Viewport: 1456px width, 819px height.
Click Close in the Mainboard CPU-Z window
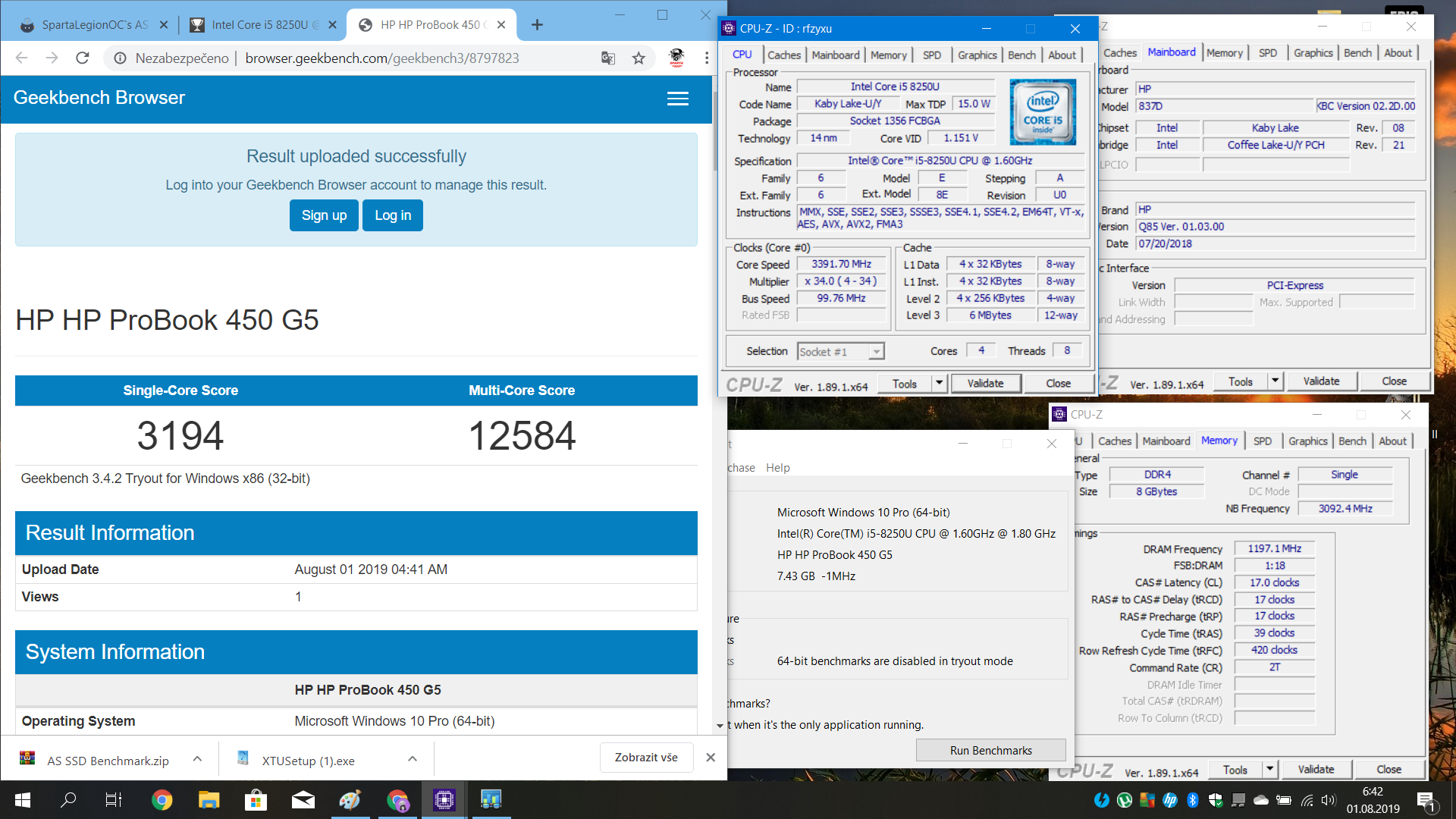pos(1394,381)
